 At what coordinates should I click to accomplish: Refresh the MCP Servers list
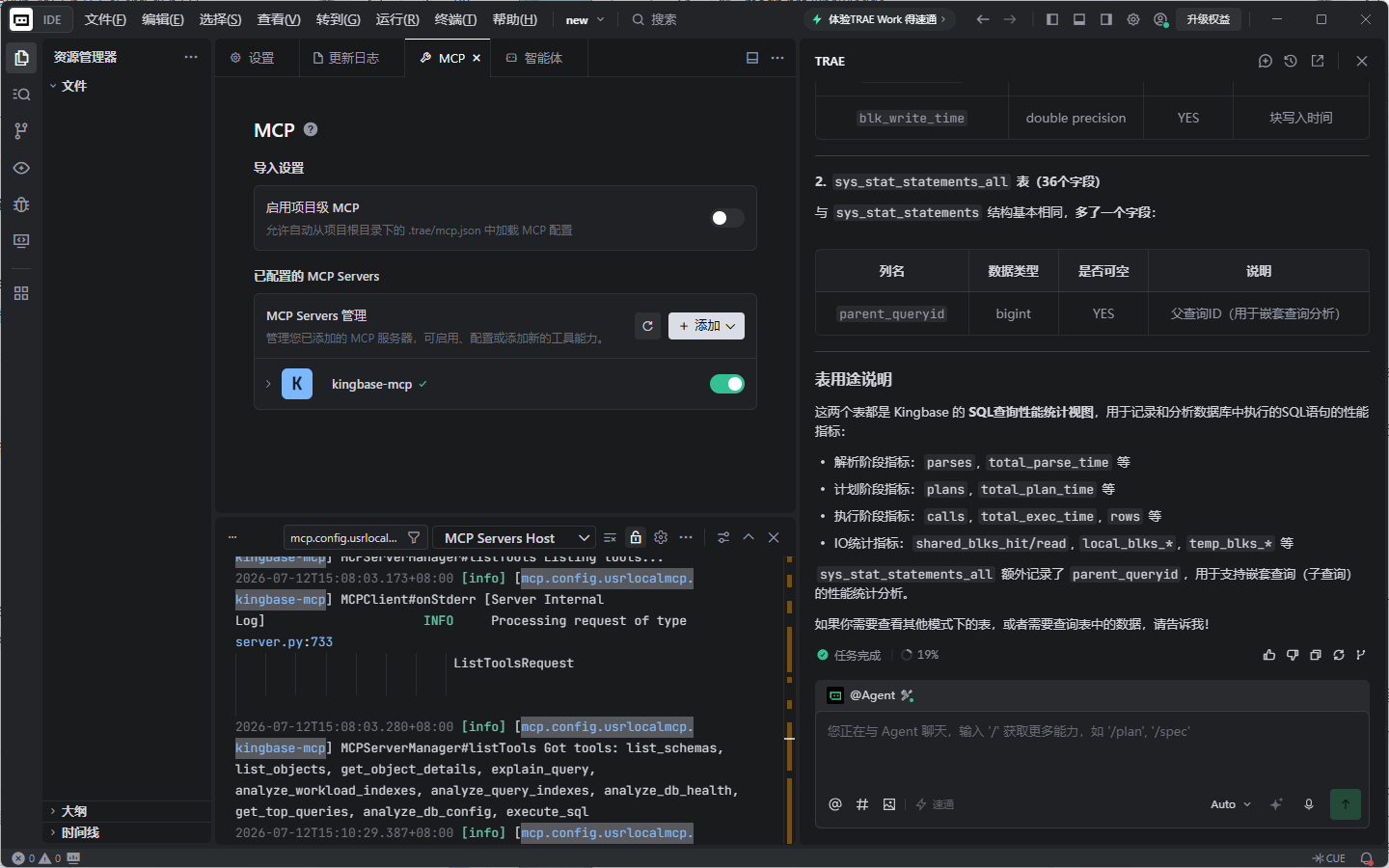[x=648, y=326]
